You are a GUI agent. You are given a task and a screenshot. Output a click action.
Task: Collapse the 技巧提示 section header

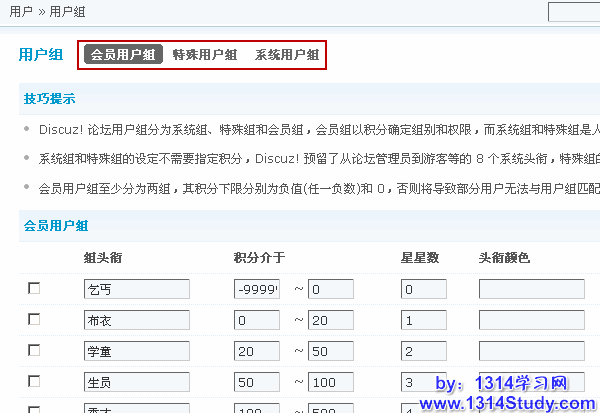49,98
